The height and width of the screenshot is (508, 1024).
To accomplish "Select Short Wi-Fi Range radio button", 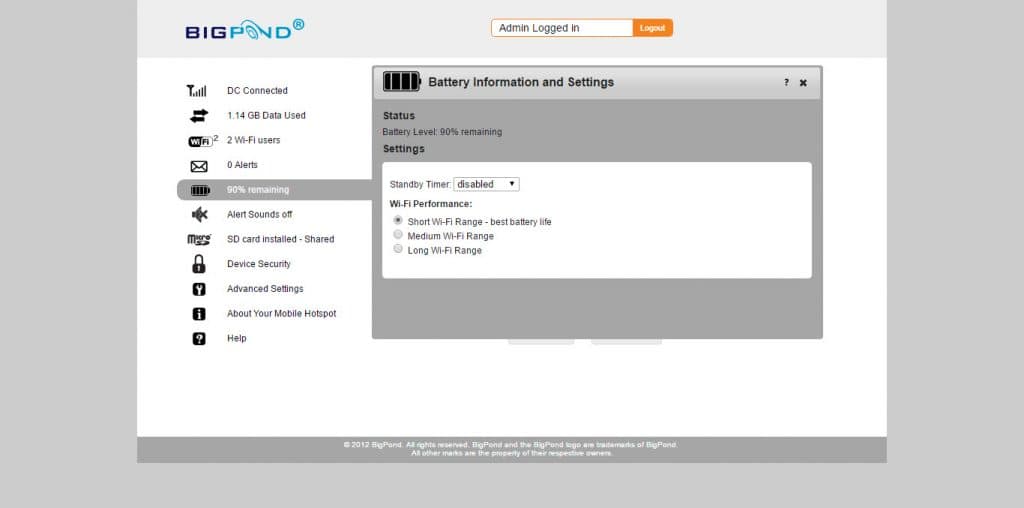I will pyautogui.click(x=398, y=221).
